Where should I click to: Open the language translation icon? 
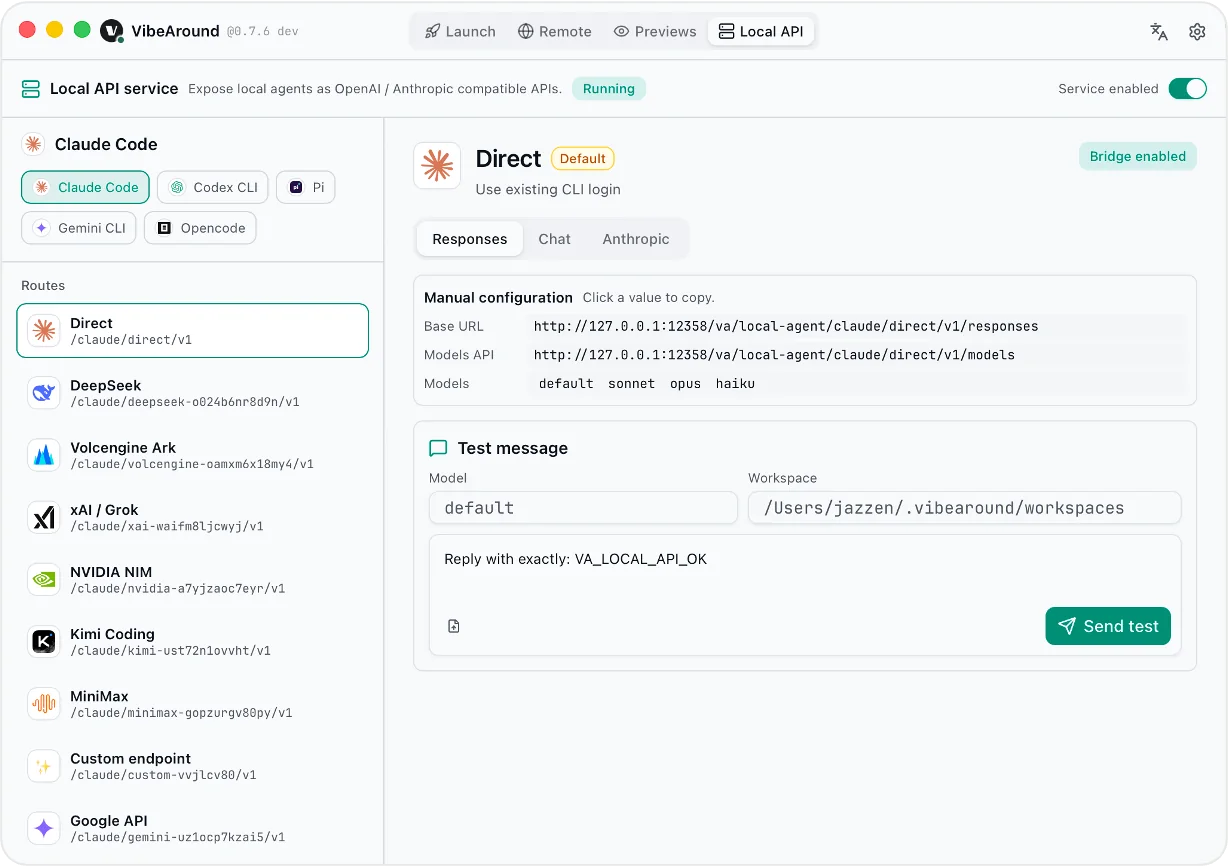click(x=1159, y=31)
